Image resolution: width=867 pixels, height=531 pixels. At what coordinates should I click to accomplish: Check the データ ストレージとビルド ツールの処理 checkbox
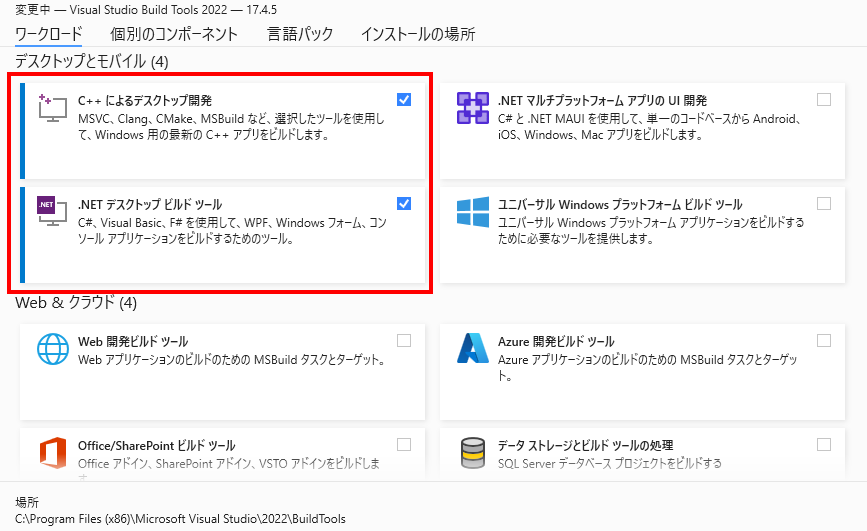tap(824, 445)
